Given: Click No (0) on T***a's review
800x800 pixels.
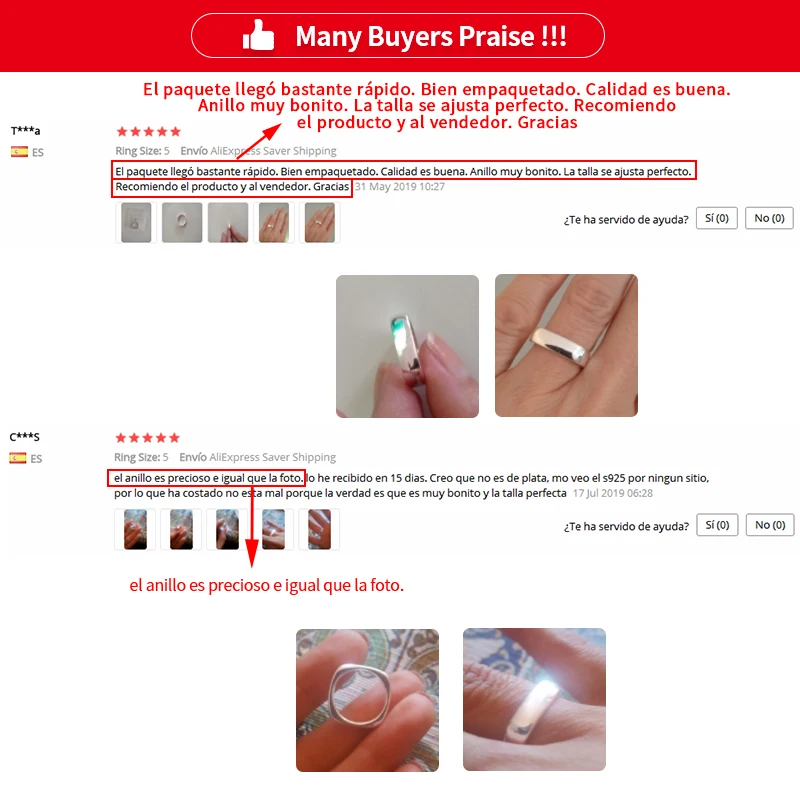Looking at the screenshot, I should coord(769,218).
